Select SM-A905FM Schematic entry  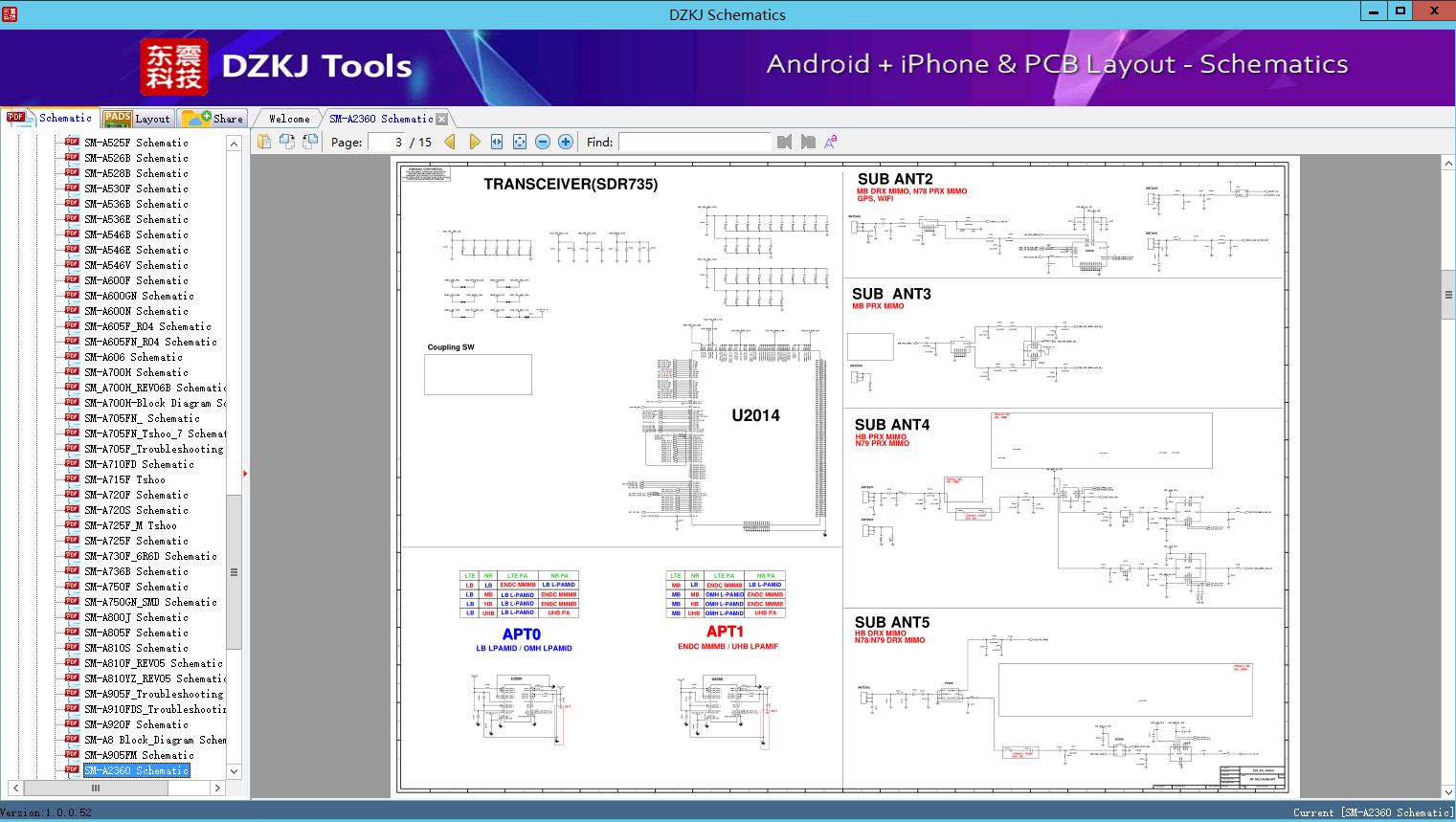pyautogui.click(x=139, y=755)
